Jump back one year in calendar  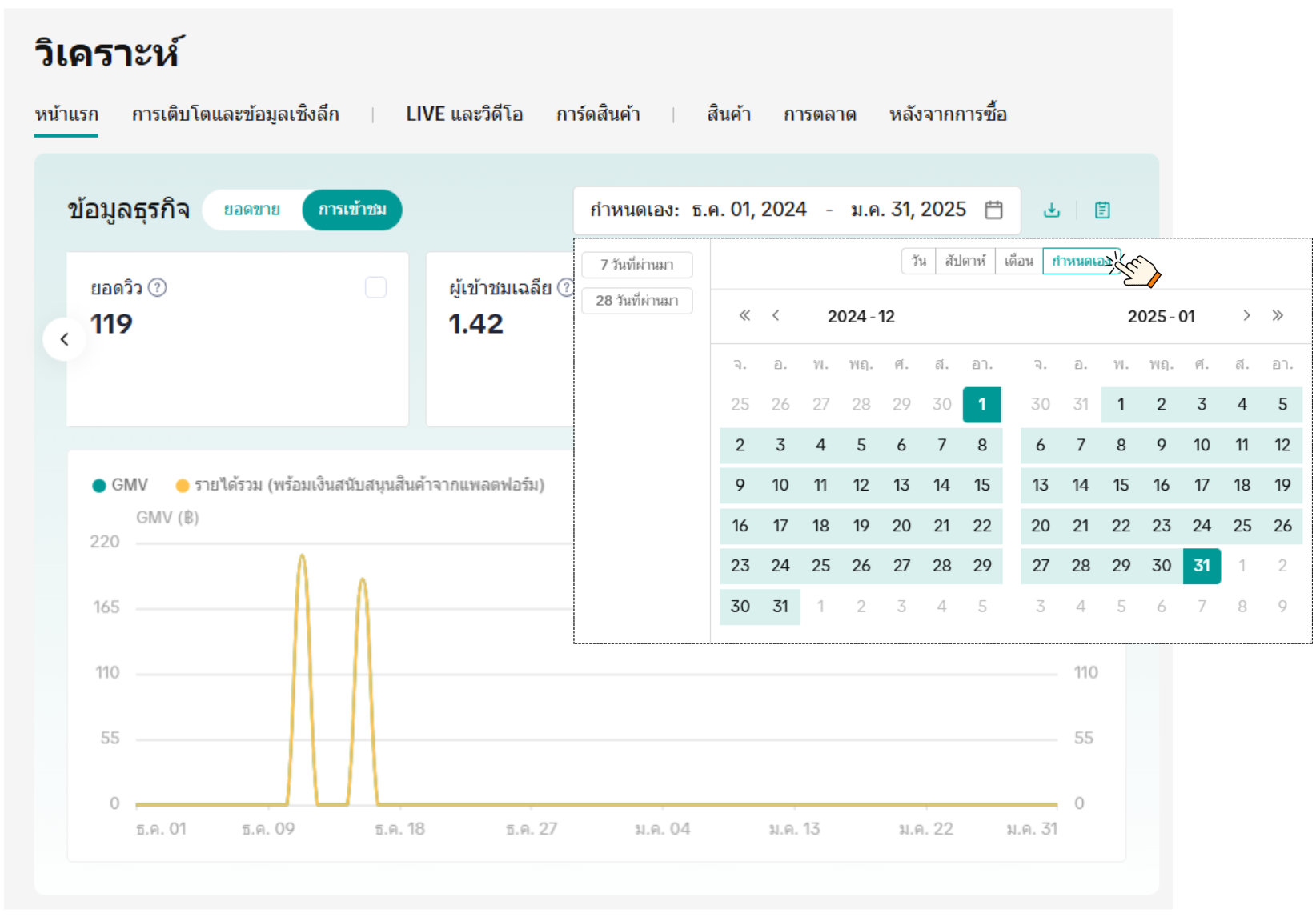click(x=744, y=315)
